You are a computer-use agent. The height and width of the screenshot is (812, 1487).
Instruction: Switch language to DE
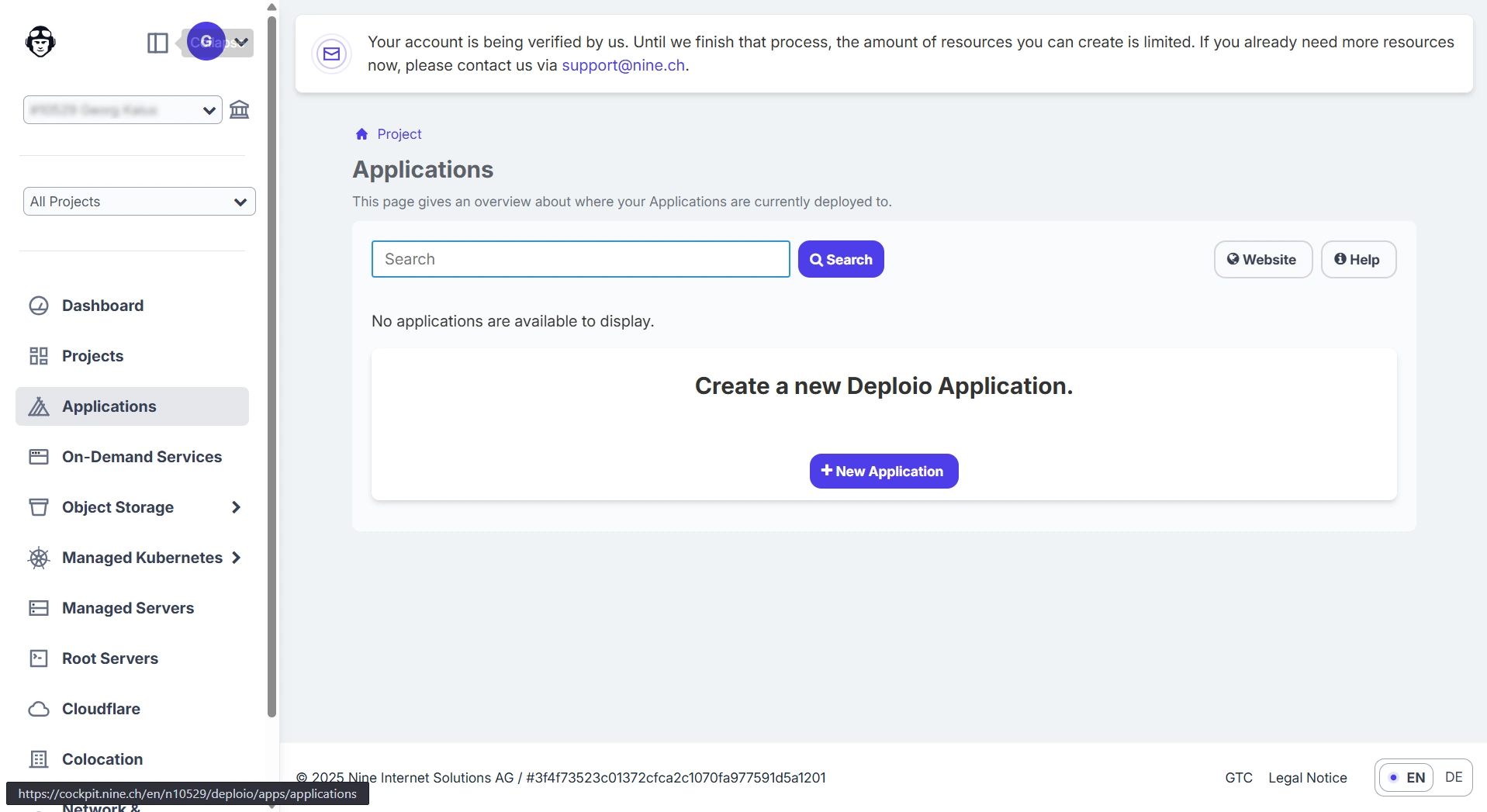[1454, 777]
